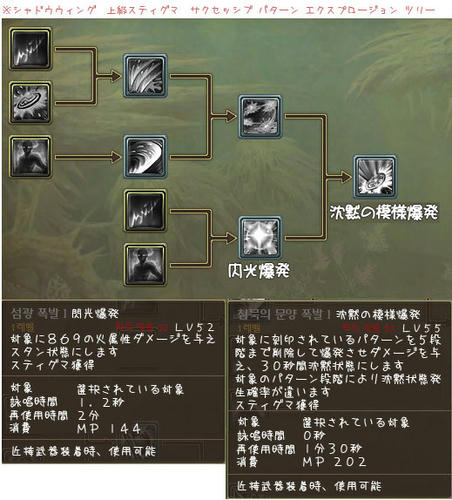
Task: Click the MP 144 cost value
Action: (109, 429)
